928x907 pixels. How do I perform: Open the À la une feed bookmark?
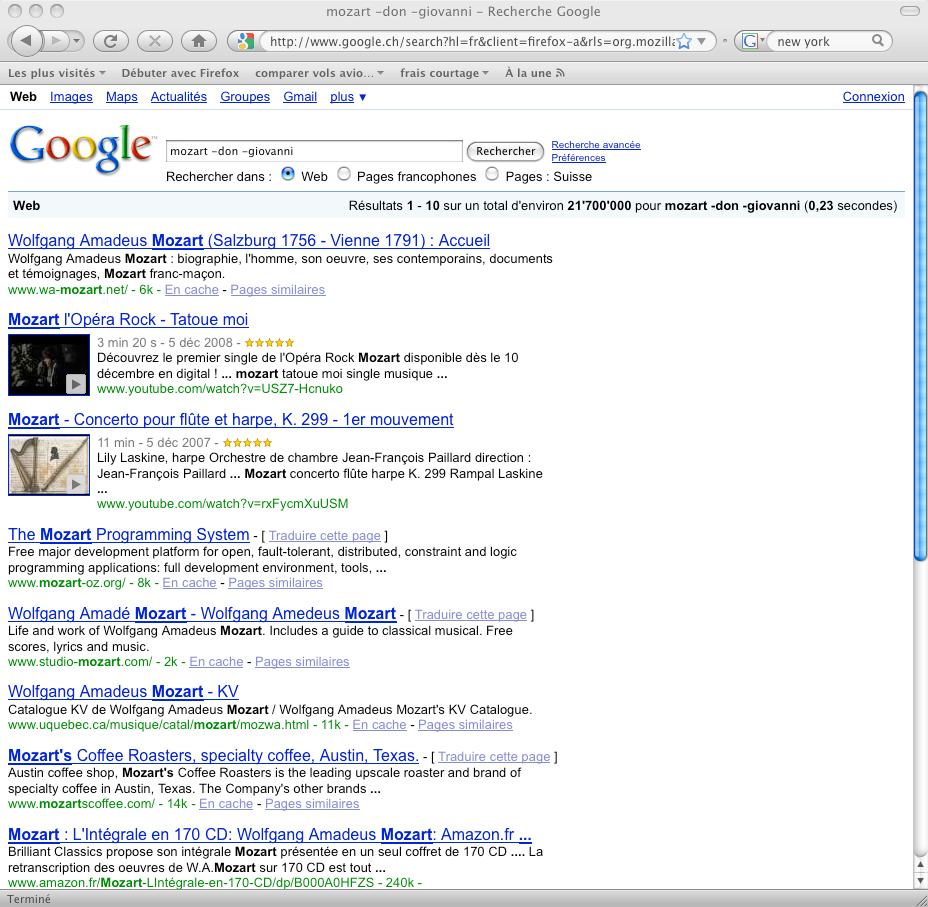[528, 73]
